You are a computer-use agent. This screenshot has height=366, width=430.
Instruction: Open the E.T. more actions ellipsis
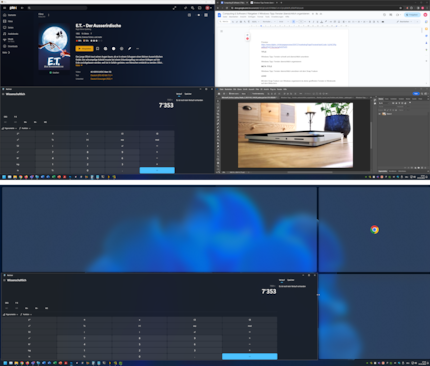137,48
